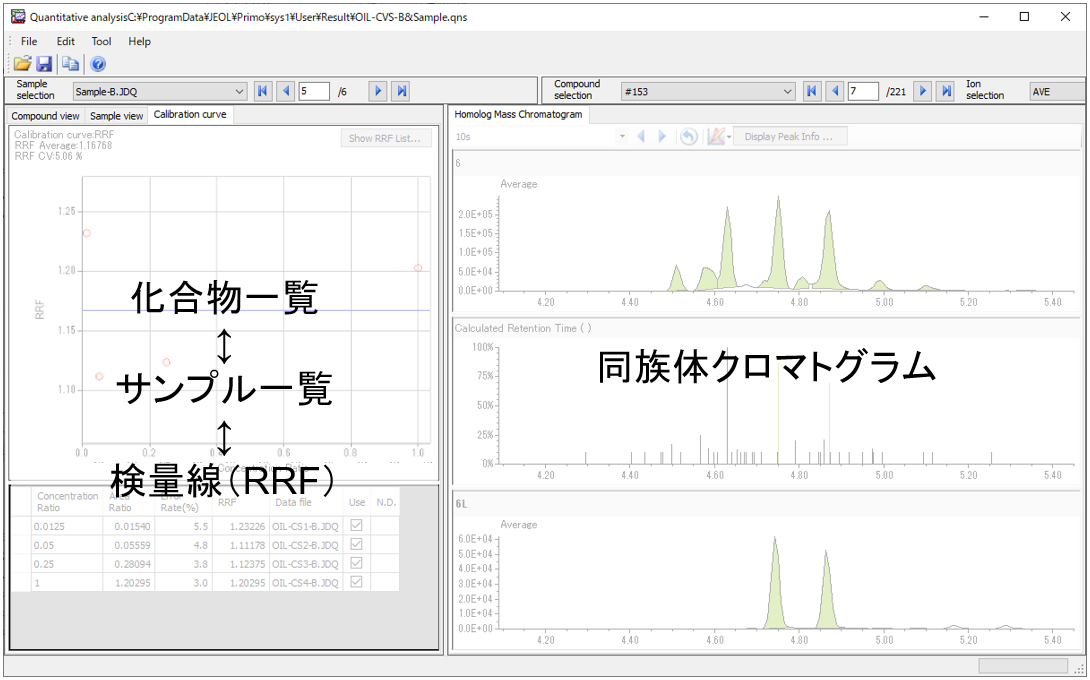Click the Open file folder icon
Viewport: 1090px width, 680px height.
pyautogui.click(x=22, y=64)
